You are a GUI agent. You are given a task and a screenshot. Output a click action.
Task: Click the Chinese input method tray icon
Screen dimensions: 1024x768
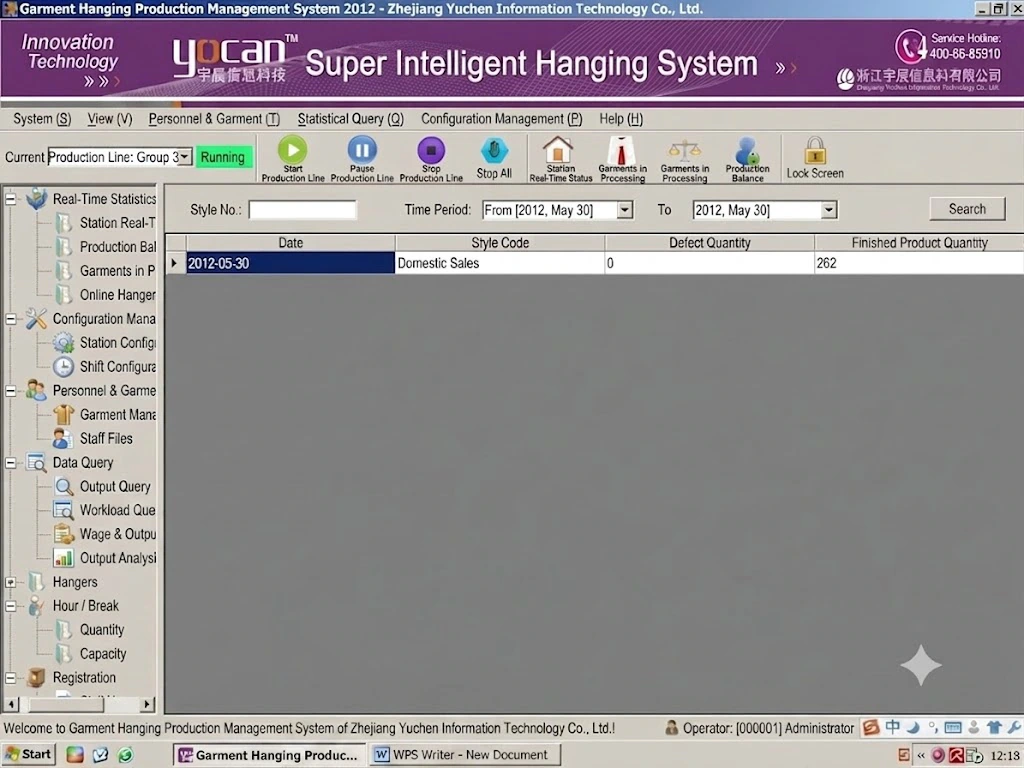pyautogui.click(x=892, y=728)
